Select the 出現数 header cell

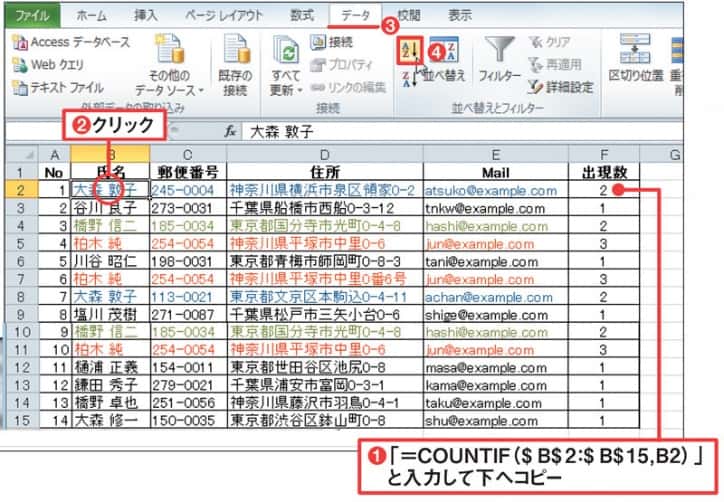[x=603, y=172]
